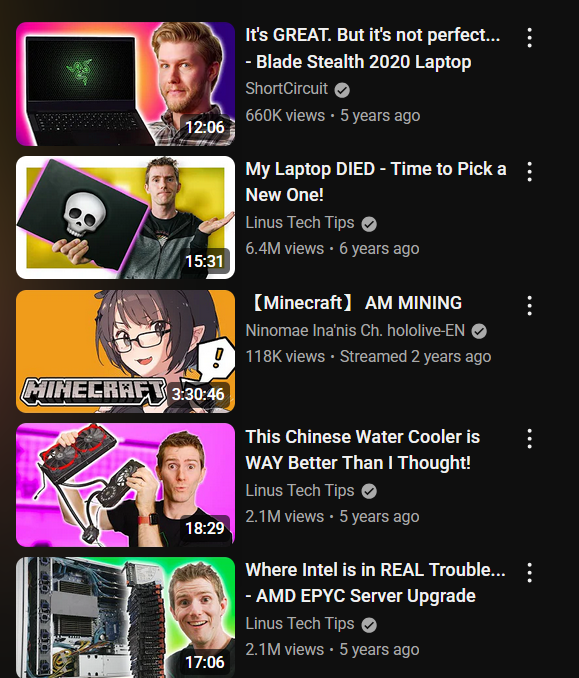Open the 【Minecraft】 AM MINING title
Screen dimensions: 579x678
354,303
